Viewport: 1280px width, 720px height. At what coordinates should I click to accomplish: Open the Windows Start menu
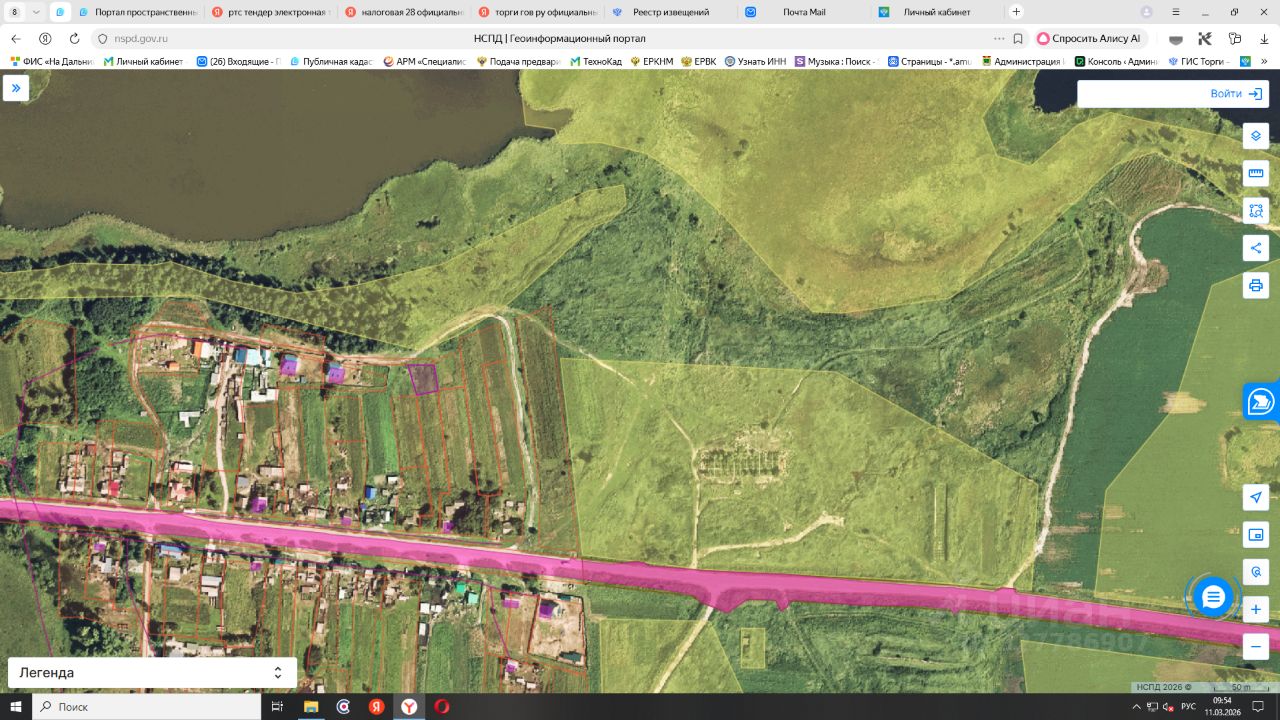click(16, 707)
